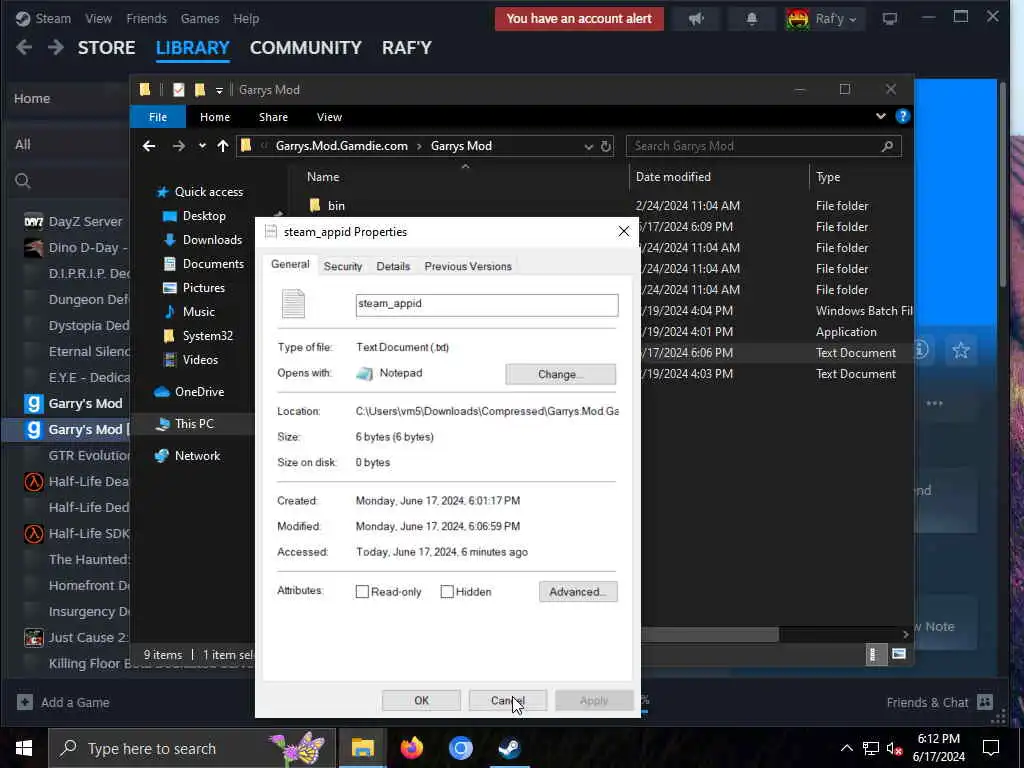Open the Explorer Share ribbon tab

coord(273,117)
